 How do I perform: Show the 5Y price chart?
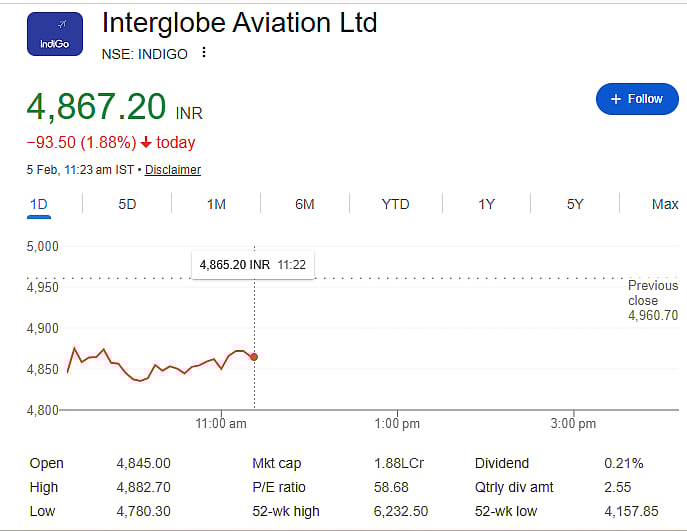[x=575, y=204]
